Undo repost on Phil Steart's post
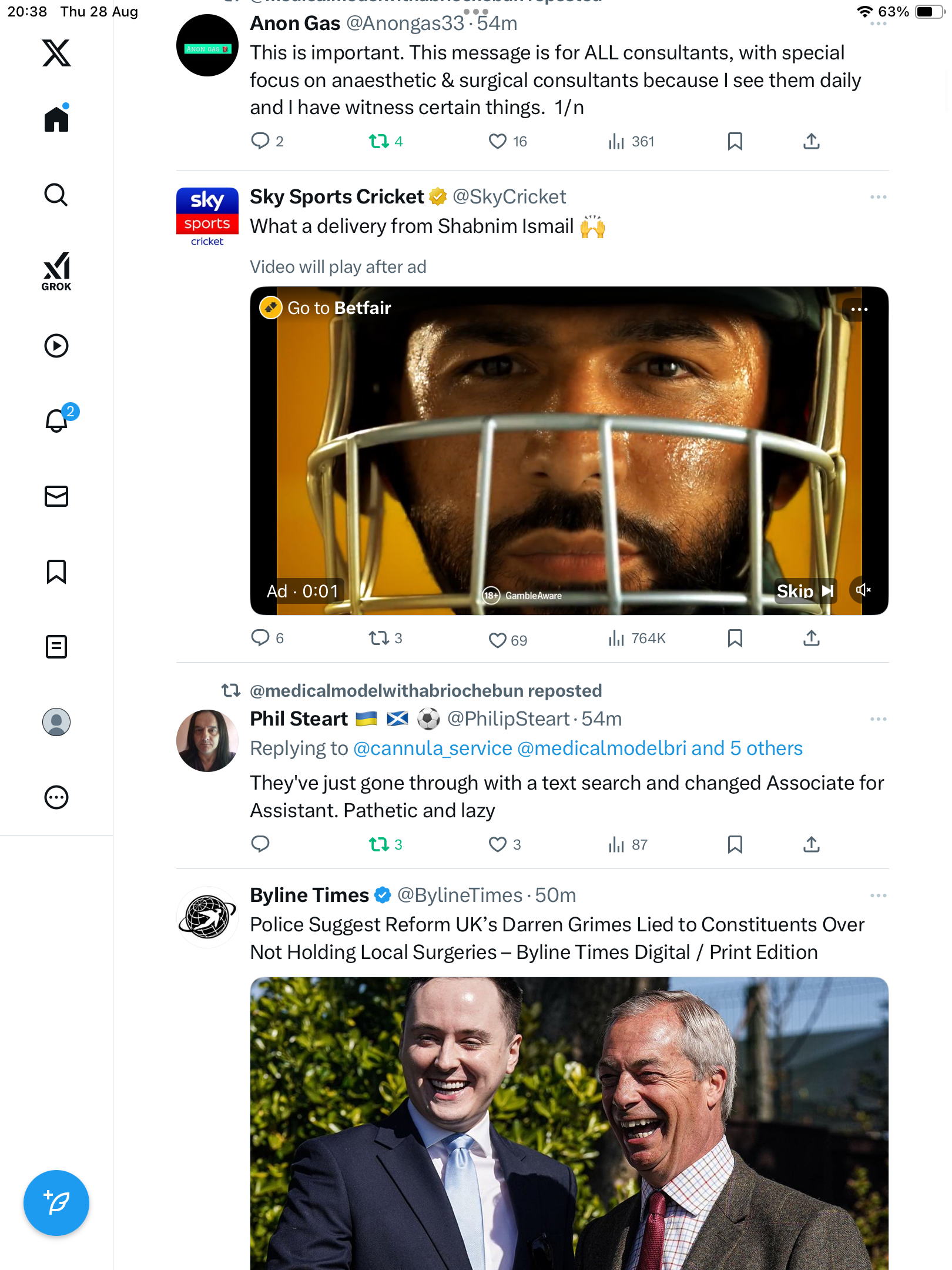952x1270 pixels. pos(379,845)
